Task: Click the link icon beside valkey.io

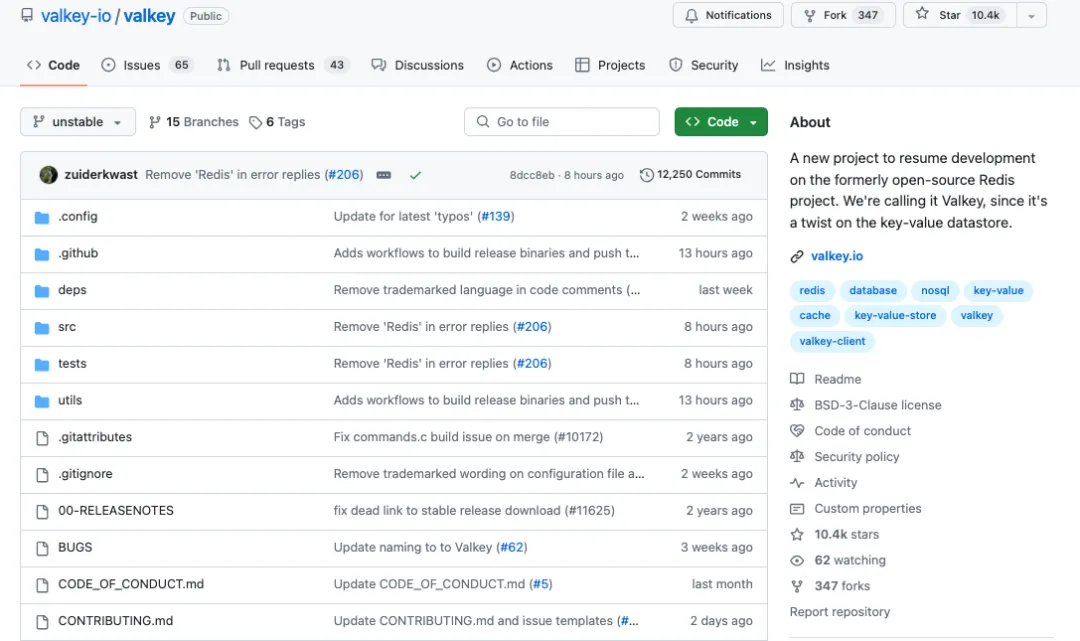Action: [x=797, y=256]
